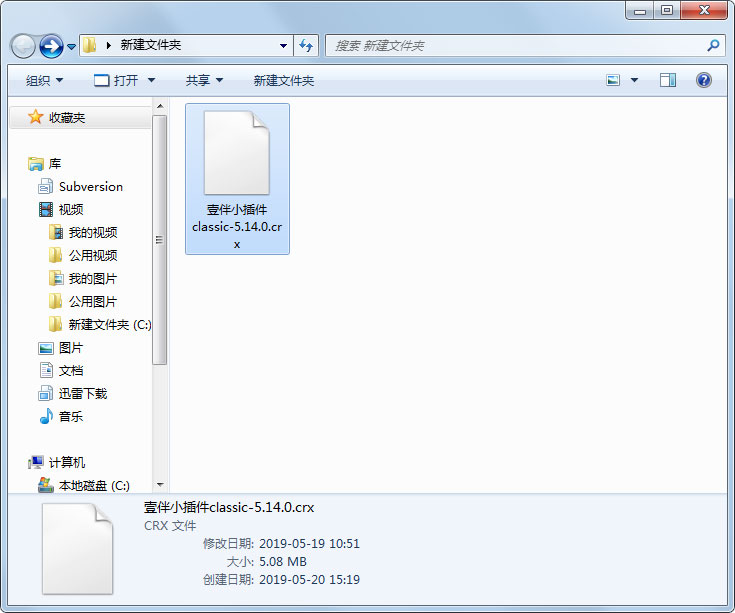Click the modified date 2019-05-19 10:51
735x613 pixels.
pyautogui.click(x=309, y=544)
